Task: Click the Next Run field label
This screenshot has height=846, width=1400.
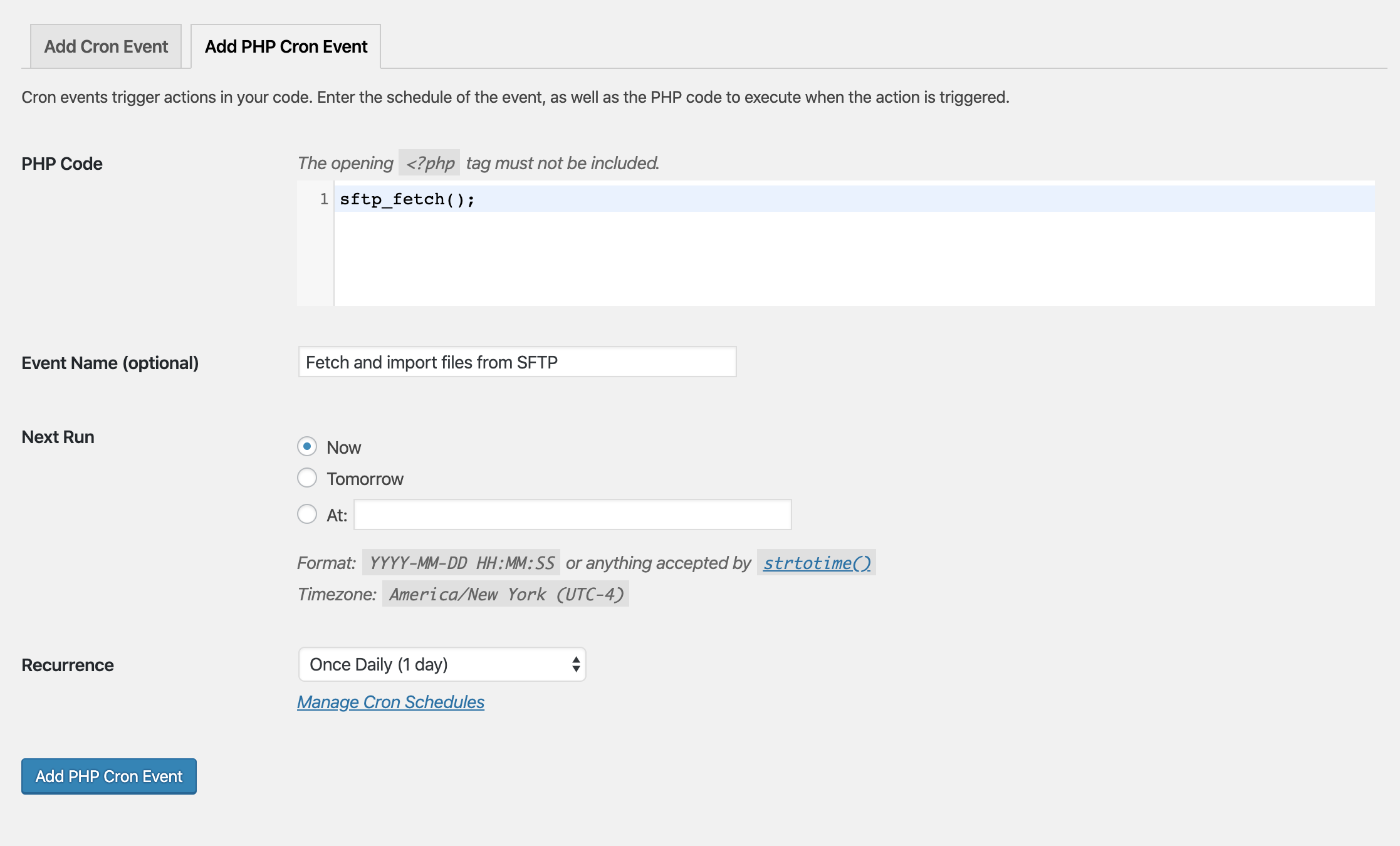Action: tap(58, 437)
